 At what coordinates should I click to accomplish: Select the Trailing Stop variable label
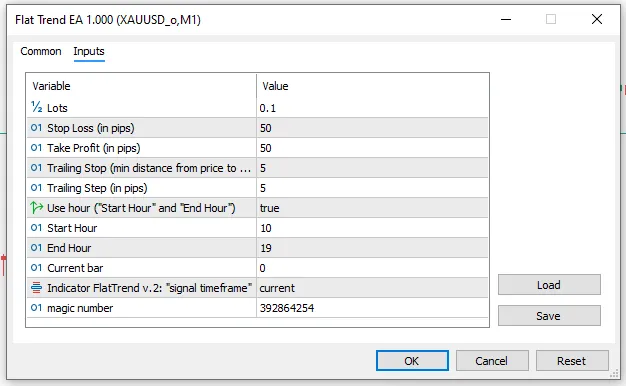click(x=149, y=168)
